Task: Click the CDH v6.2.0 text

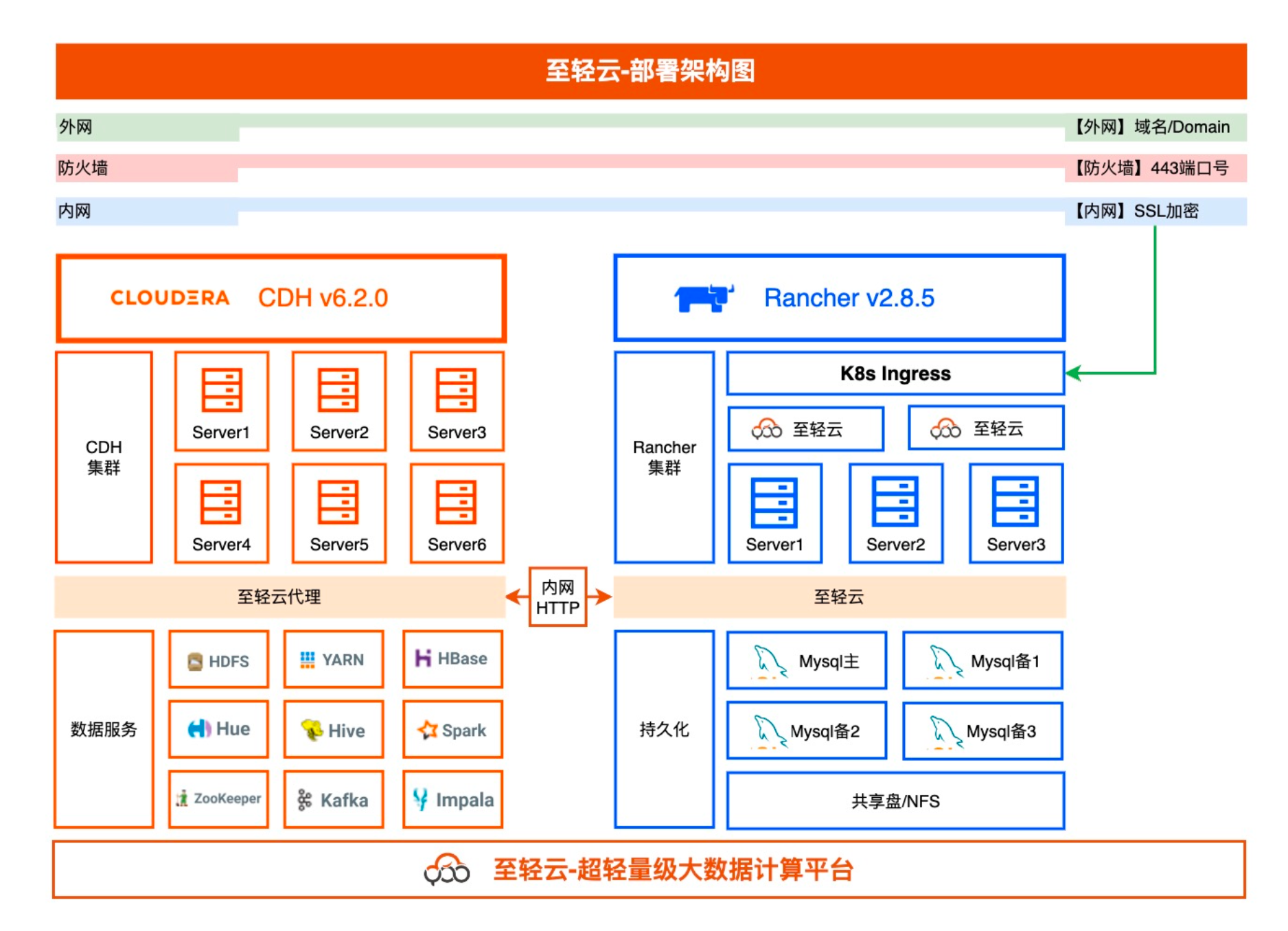Action: [x=323, y=298]
